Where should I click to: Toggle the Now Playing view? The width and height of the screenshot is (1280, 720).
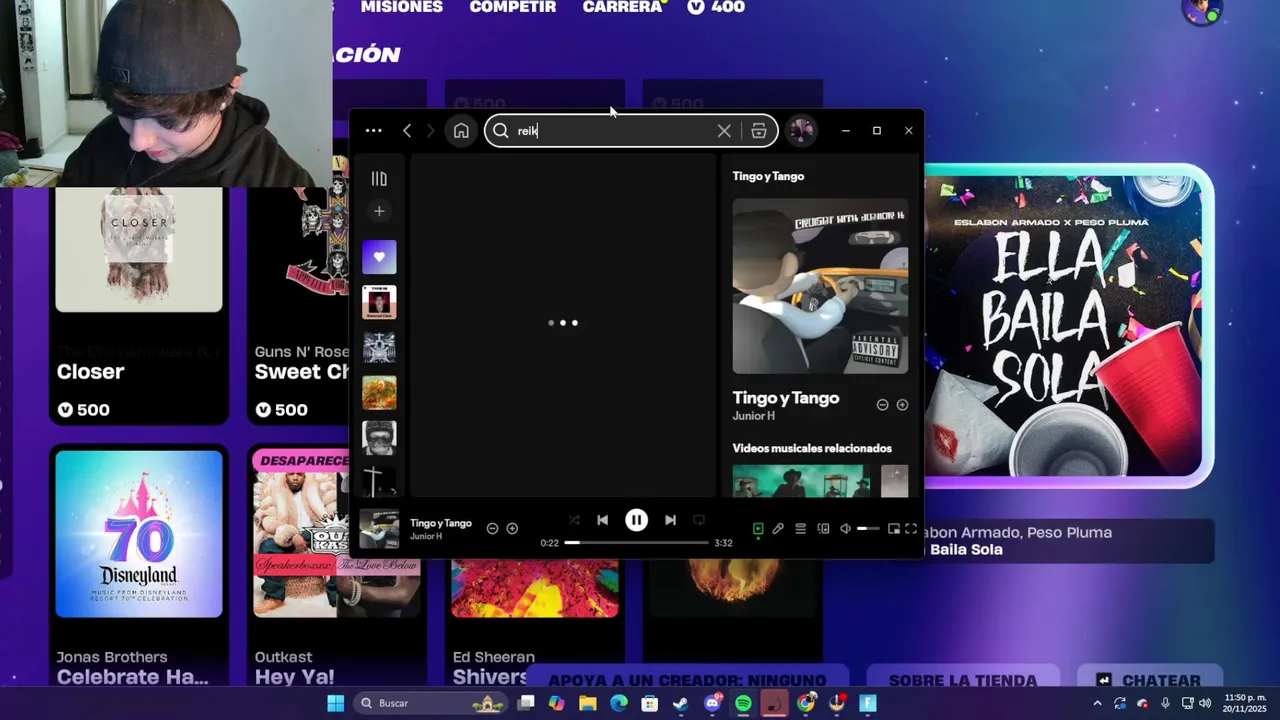[x=758, y=529]
